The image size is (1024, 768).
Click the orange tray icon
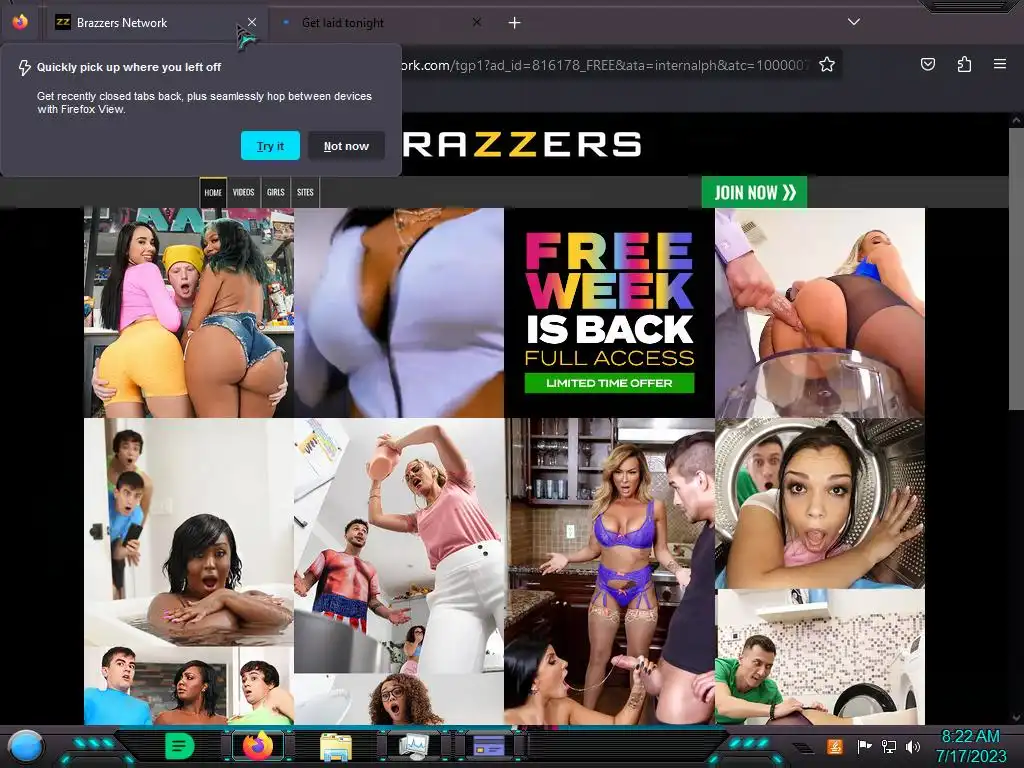pyautogui.click(x=835, y=746)
